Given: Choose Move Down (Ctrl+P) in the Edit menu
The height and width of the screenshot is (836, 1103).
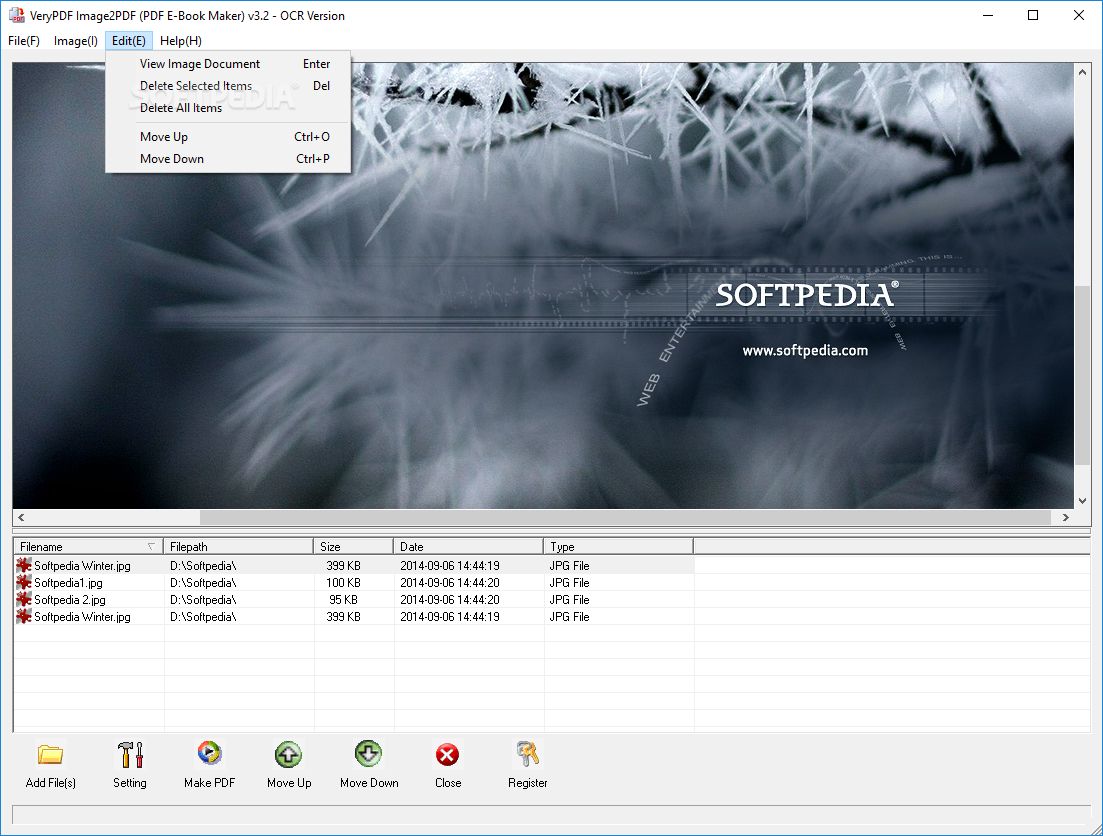Looking at the screenshot, I should [227, 159].
